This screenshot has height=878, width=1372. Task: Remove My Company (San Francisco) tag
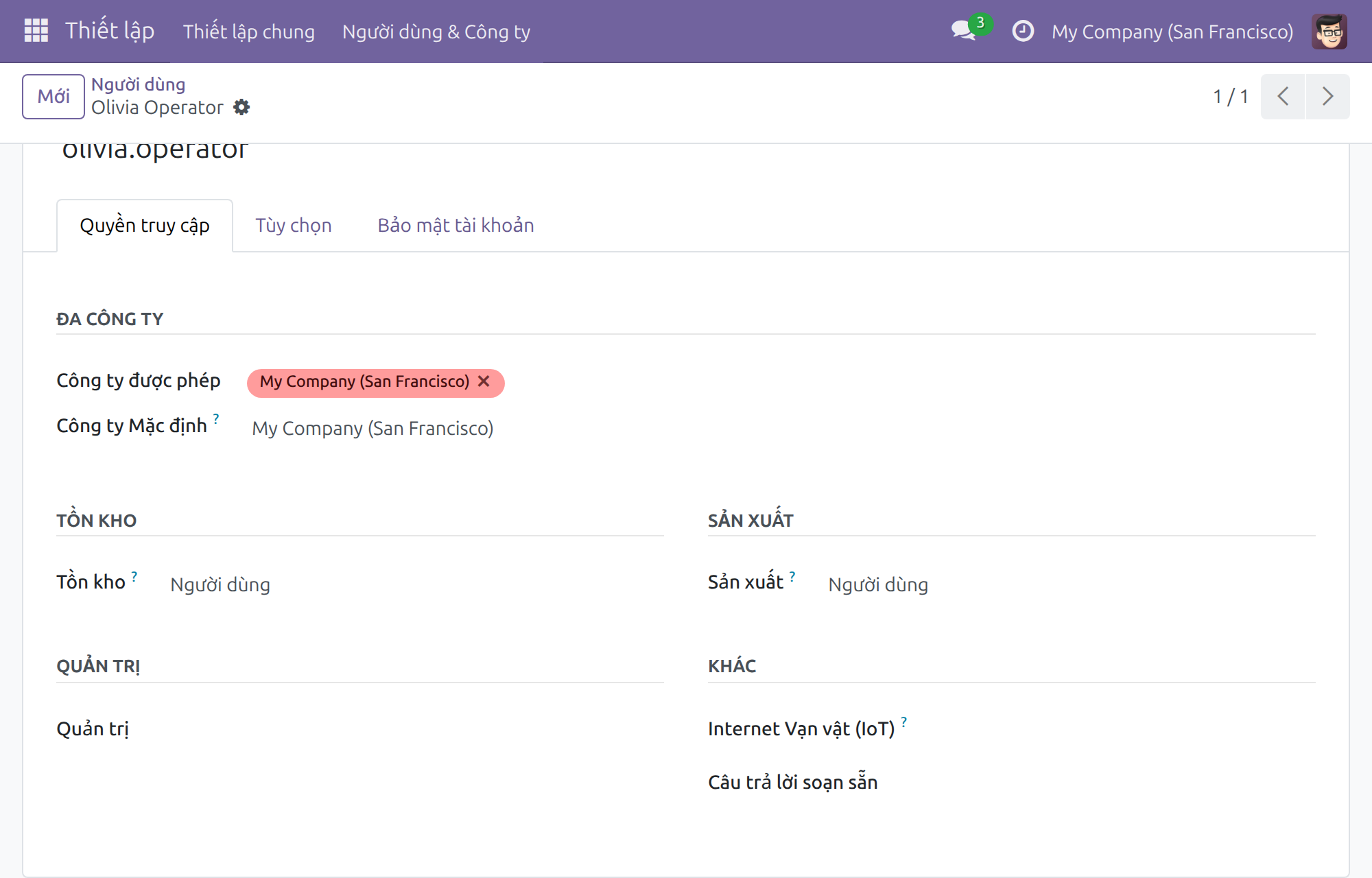(x=484, y=381)
